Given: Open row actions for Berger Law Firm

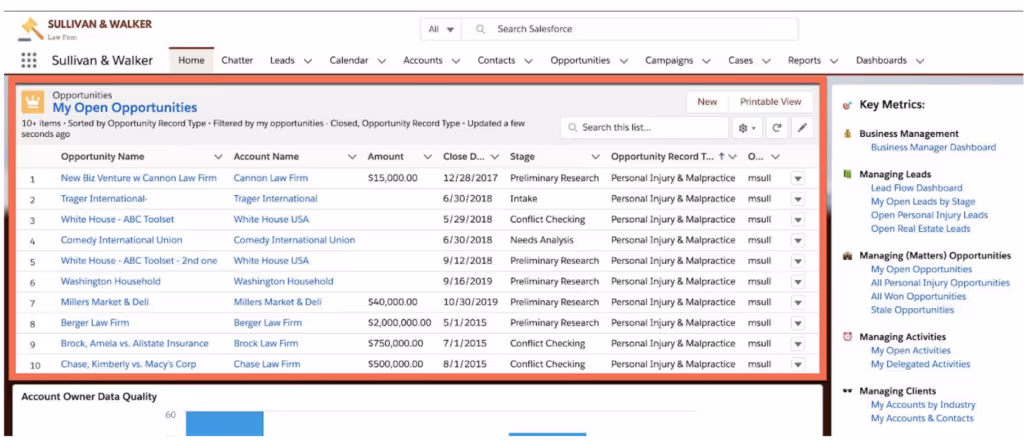Looking at the screenshot, I should [x=798, y=324].
